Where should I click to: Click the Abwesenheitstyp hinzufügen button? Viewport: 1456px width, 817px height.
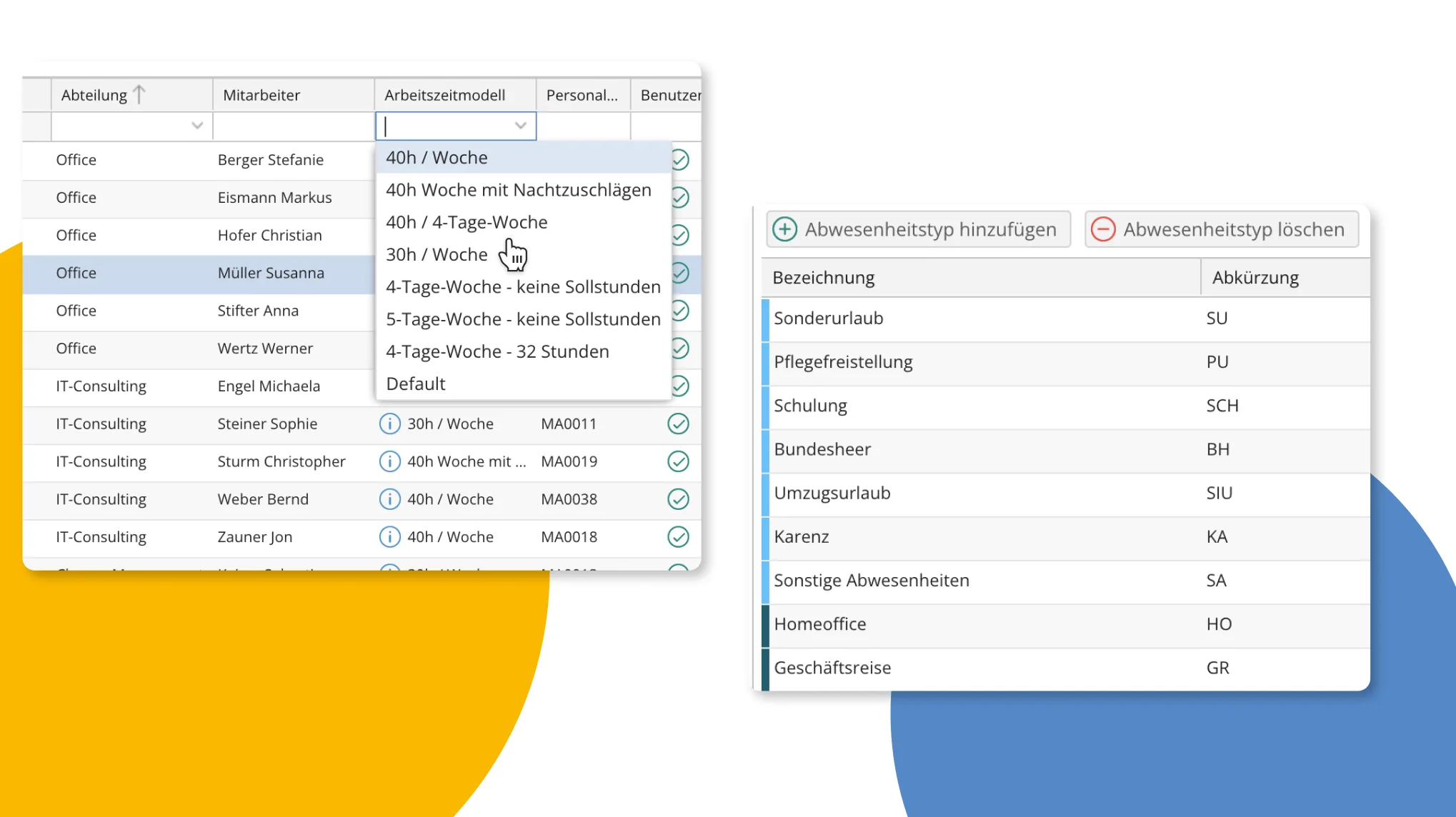pos(918,229)
